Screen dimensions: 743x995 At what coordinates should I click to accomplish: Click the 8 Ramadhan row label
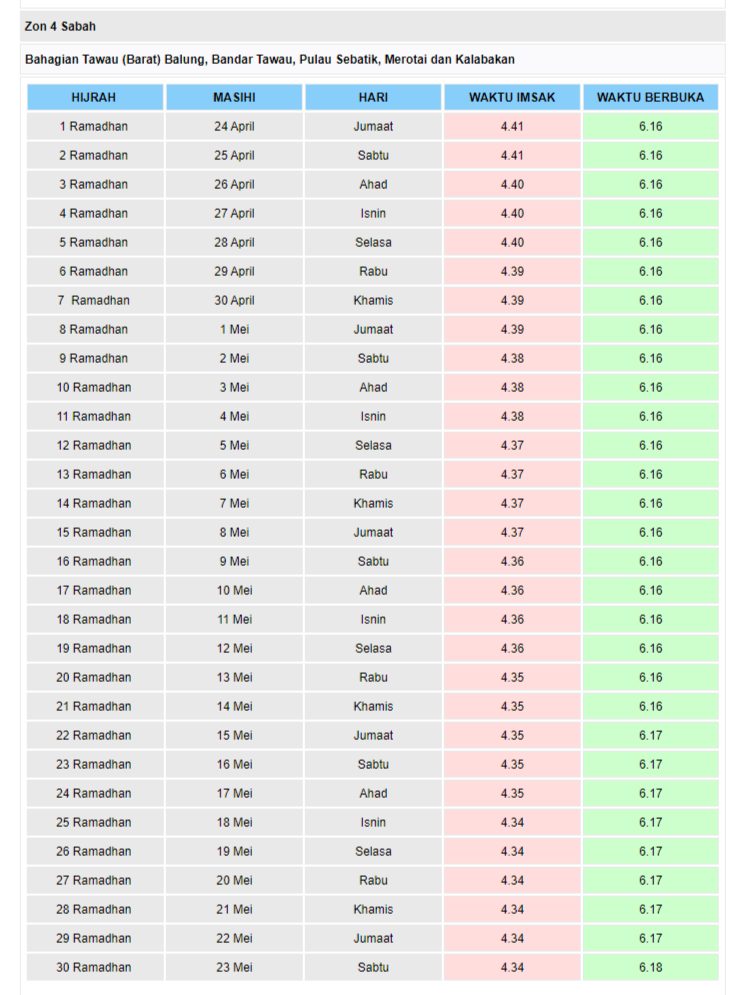click(x=94, y=330)
